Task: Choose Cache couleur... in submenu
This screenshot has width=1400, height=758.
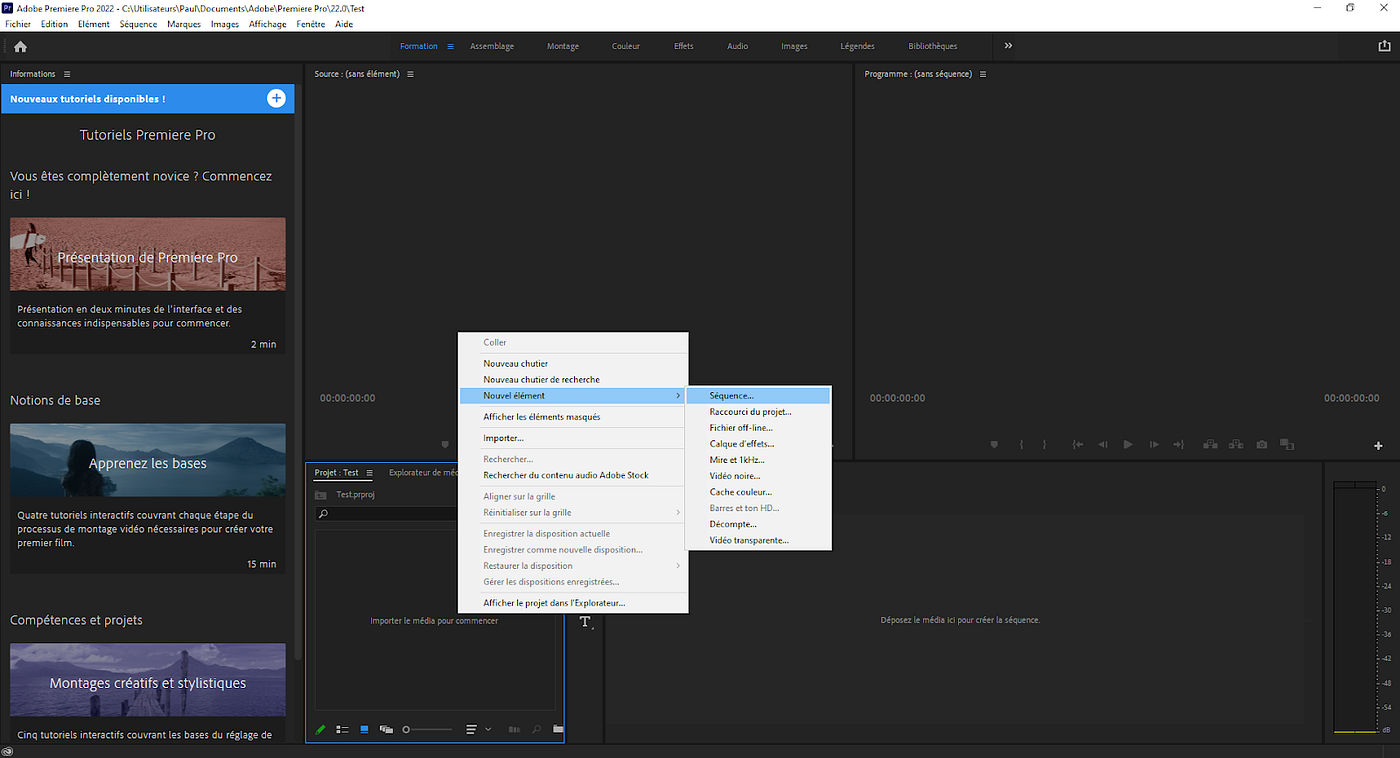Action: [x=758, y=492]
